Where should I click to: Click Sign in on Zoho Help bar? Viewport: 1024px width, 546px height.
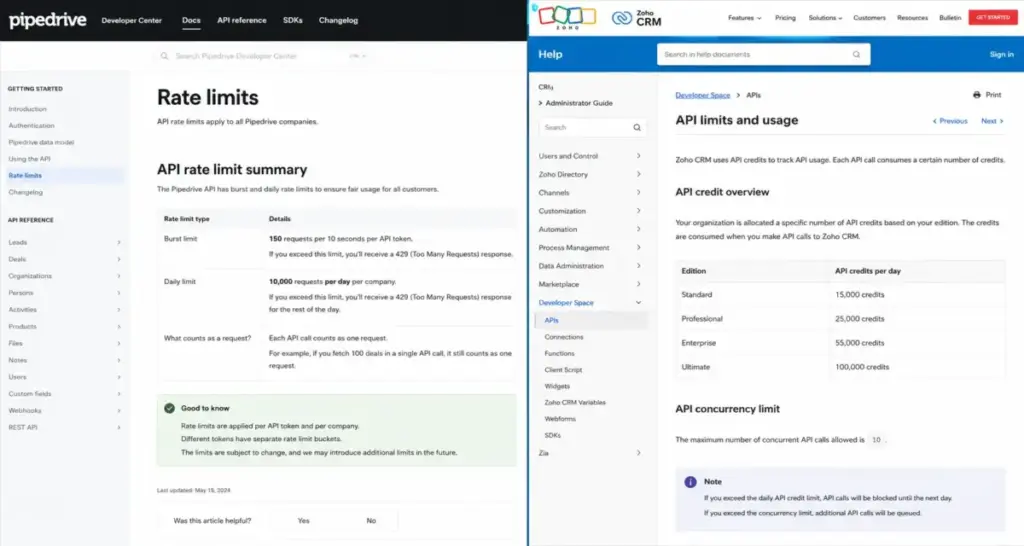pos(1001,54)
